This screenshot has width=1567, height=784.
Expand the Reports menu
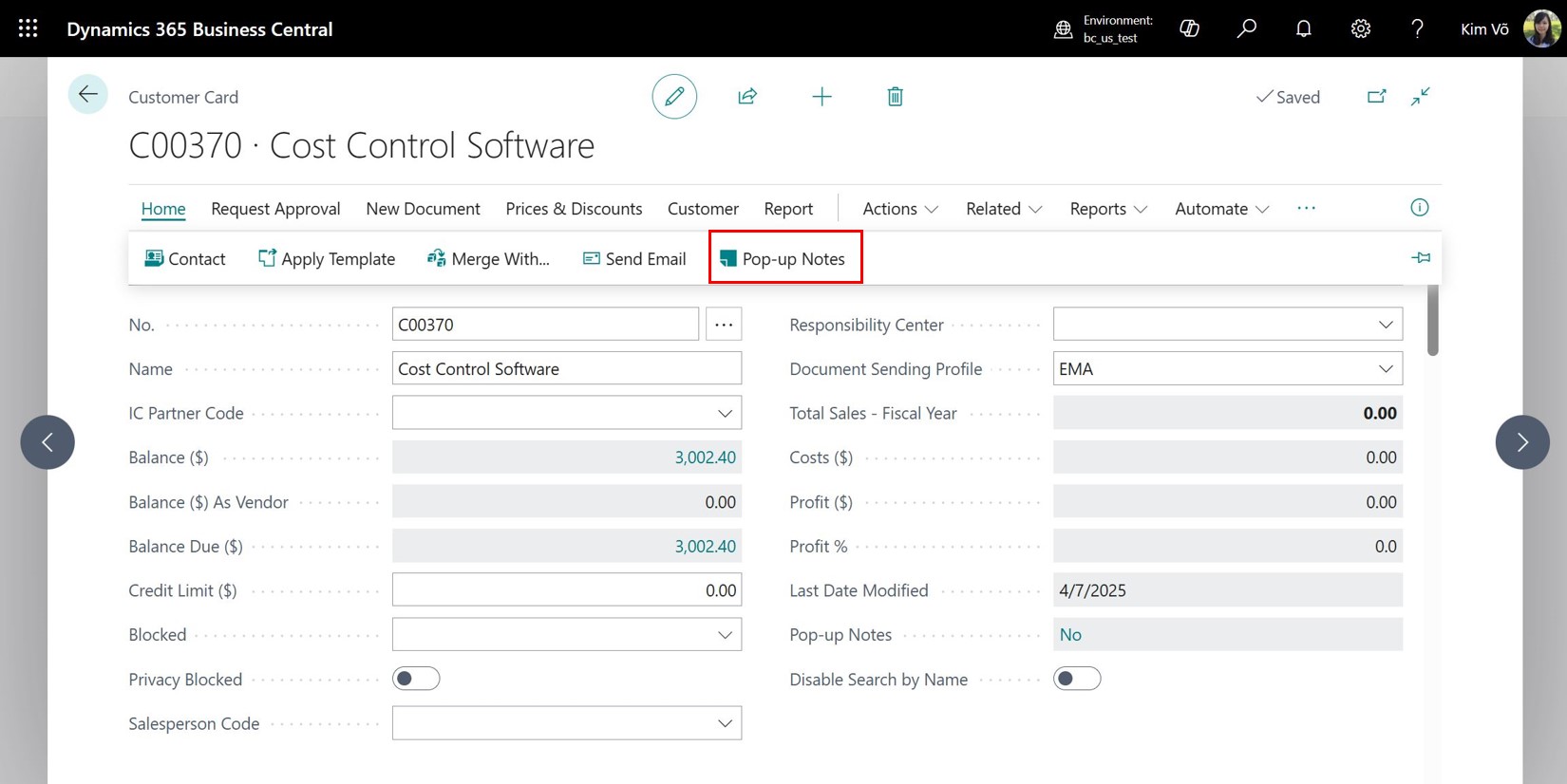1108,208
